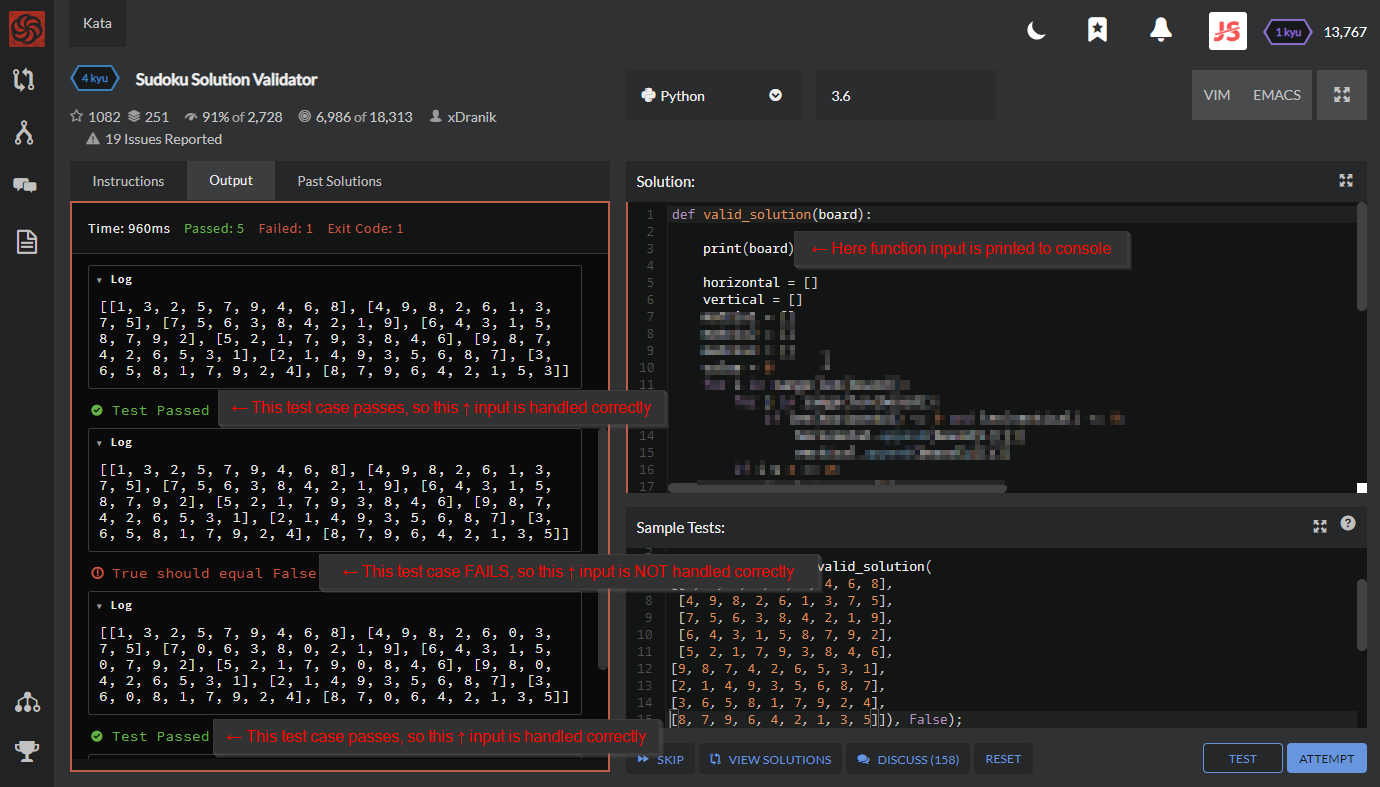
Task: Open the JS user profile avatar
Action: (x=1228, y=31)
